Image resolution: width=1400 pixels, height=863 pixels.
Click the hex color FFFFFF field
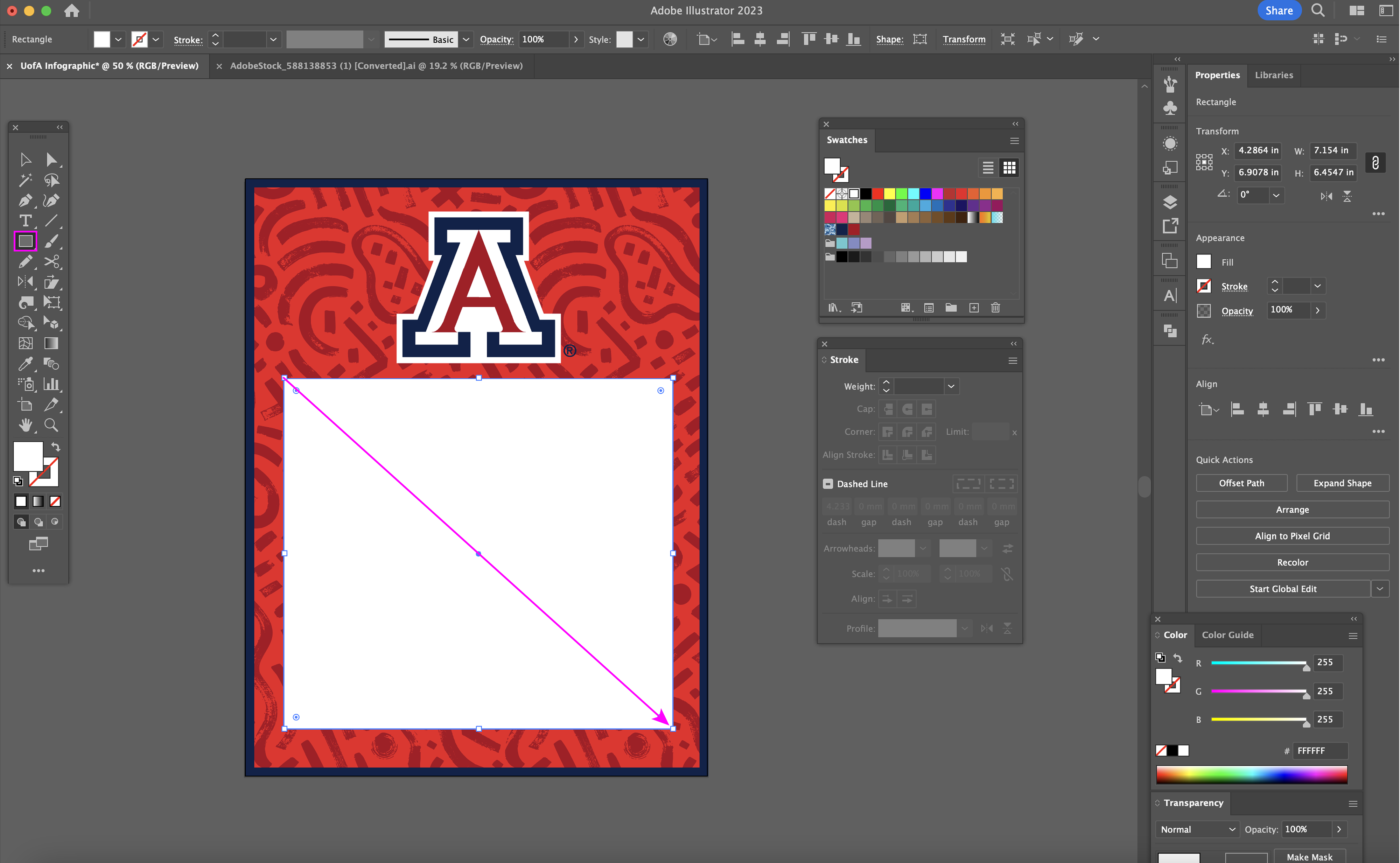[1320, 751]
